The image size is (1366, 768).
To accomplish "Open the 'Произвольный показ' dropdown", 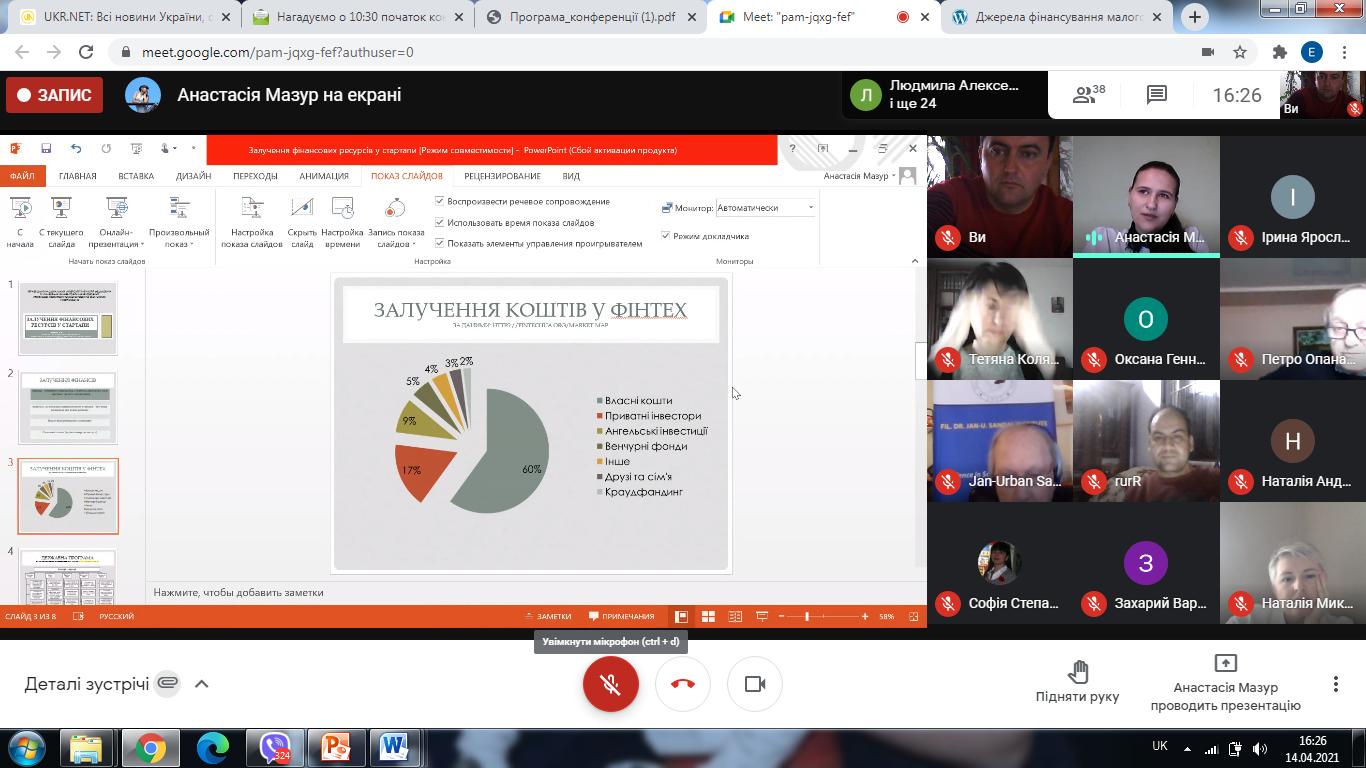I will (x=179, y=222).
